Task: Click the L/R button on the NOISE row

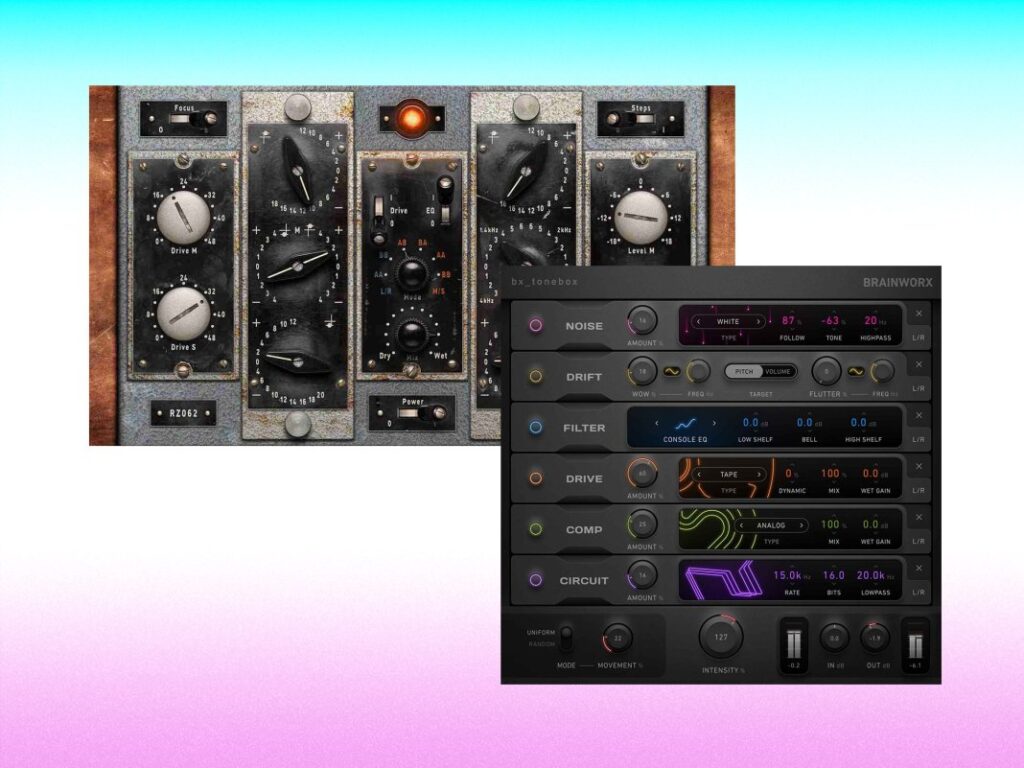Action: [918, 338]
